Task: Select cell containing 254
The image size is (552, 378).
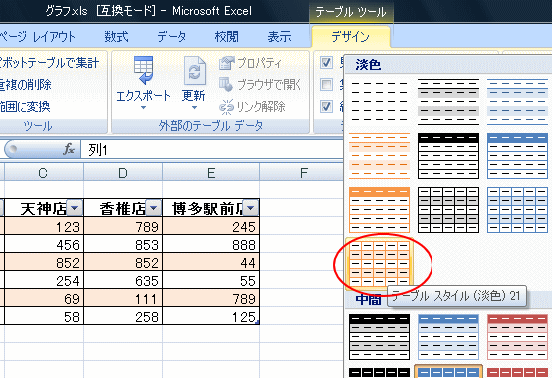Action: 44,281
